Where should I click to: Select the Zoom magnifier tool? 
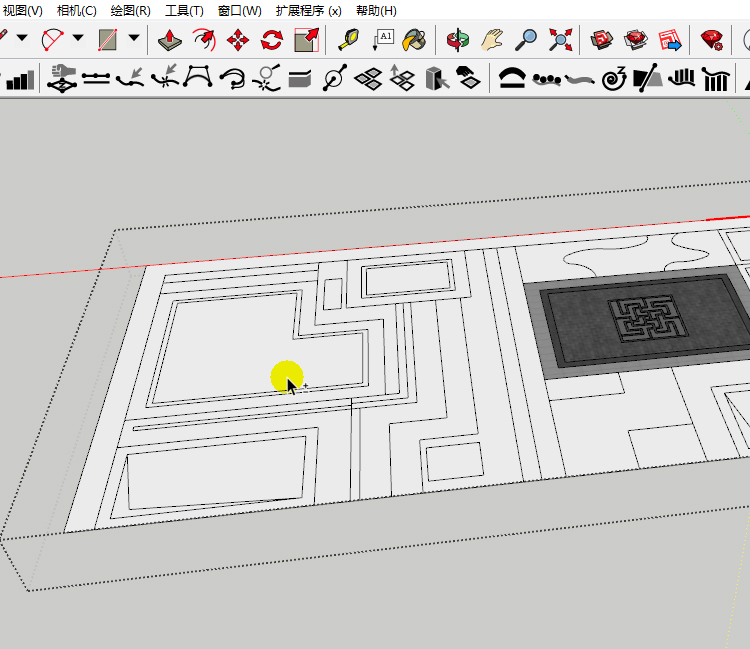tap(526, 40)
